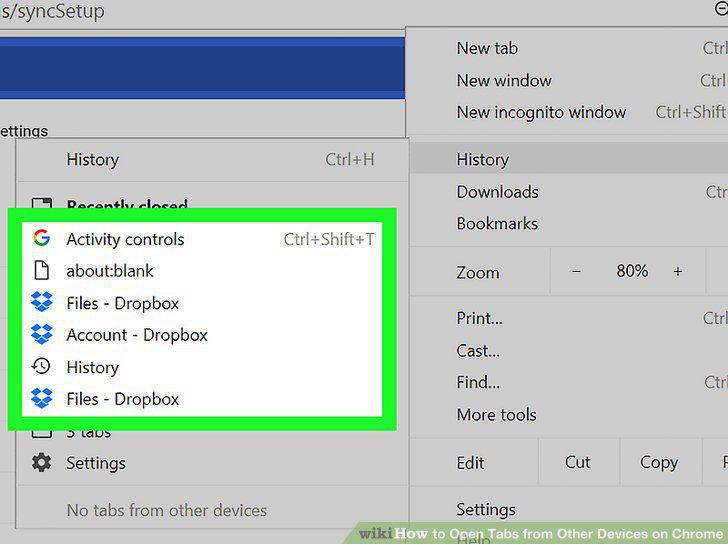Screen dimensions: 728x544
Task: Open Bookmarks submenu
Action: [x=569, y=224]
